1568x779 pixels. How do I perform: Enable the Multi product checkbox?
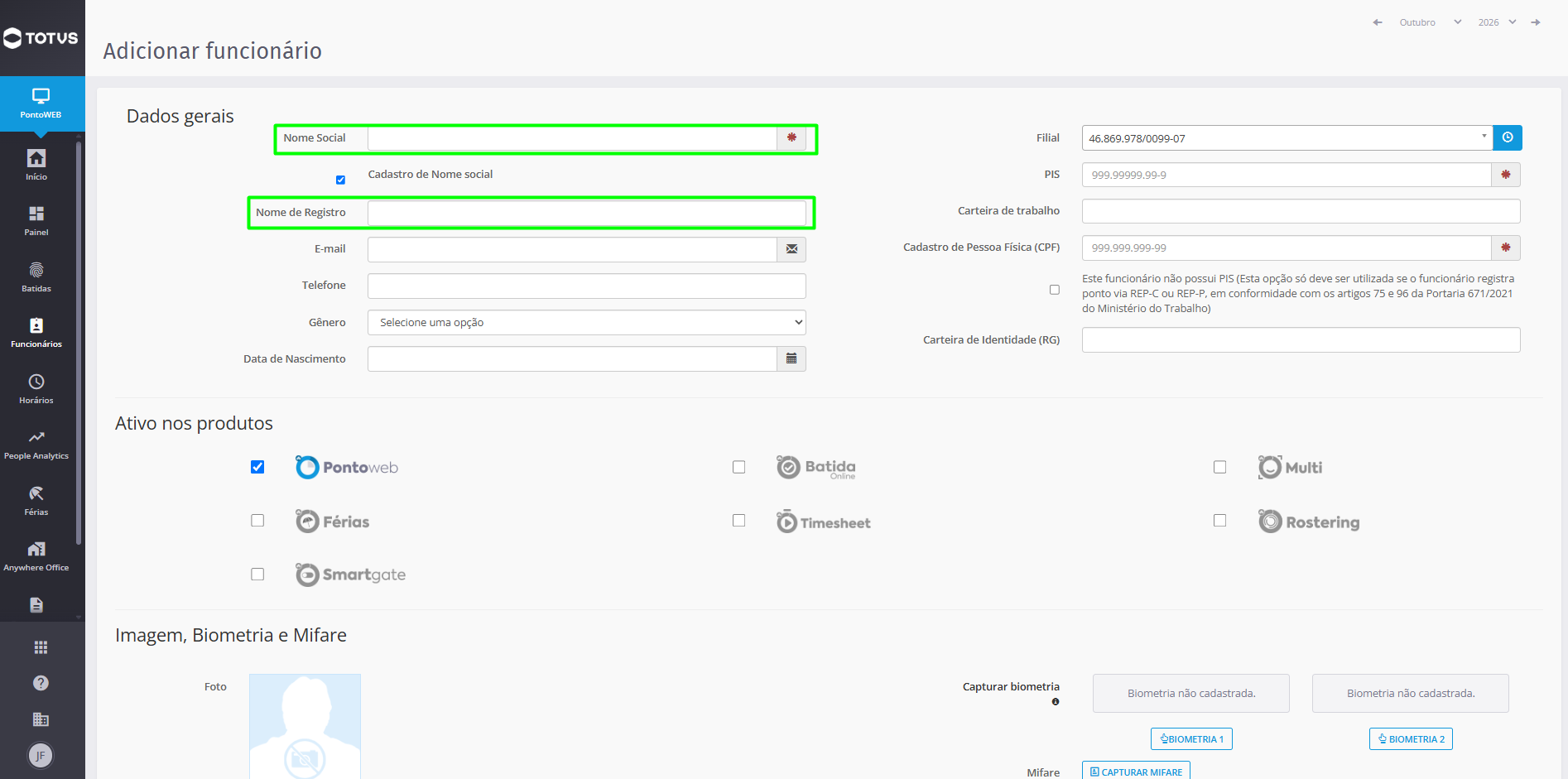[x=1220, y=467]
